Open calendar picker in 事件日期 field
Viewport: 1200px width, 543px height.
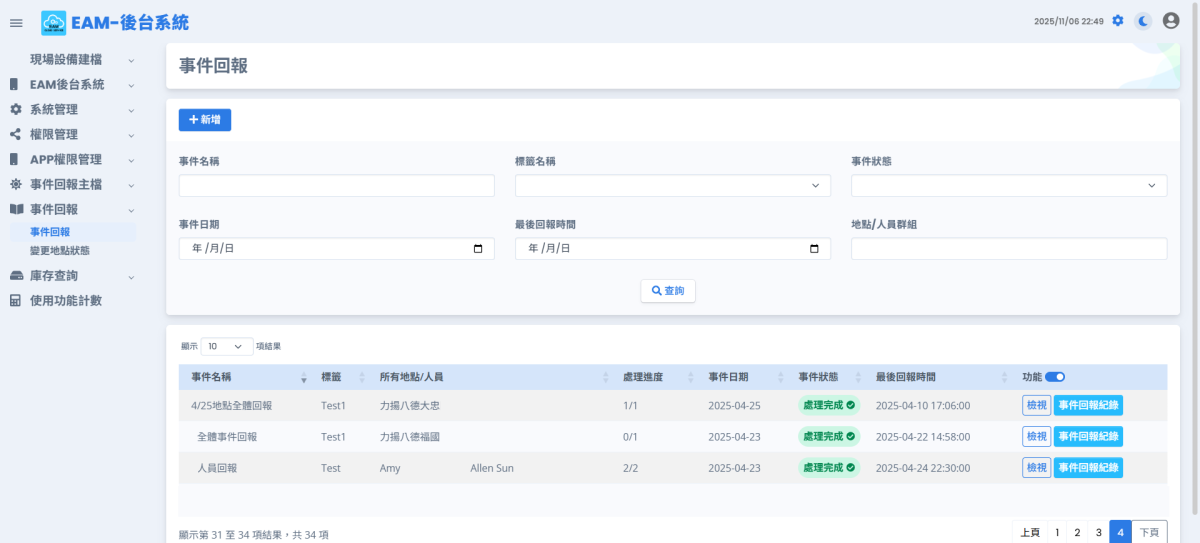tap(478, 249)
